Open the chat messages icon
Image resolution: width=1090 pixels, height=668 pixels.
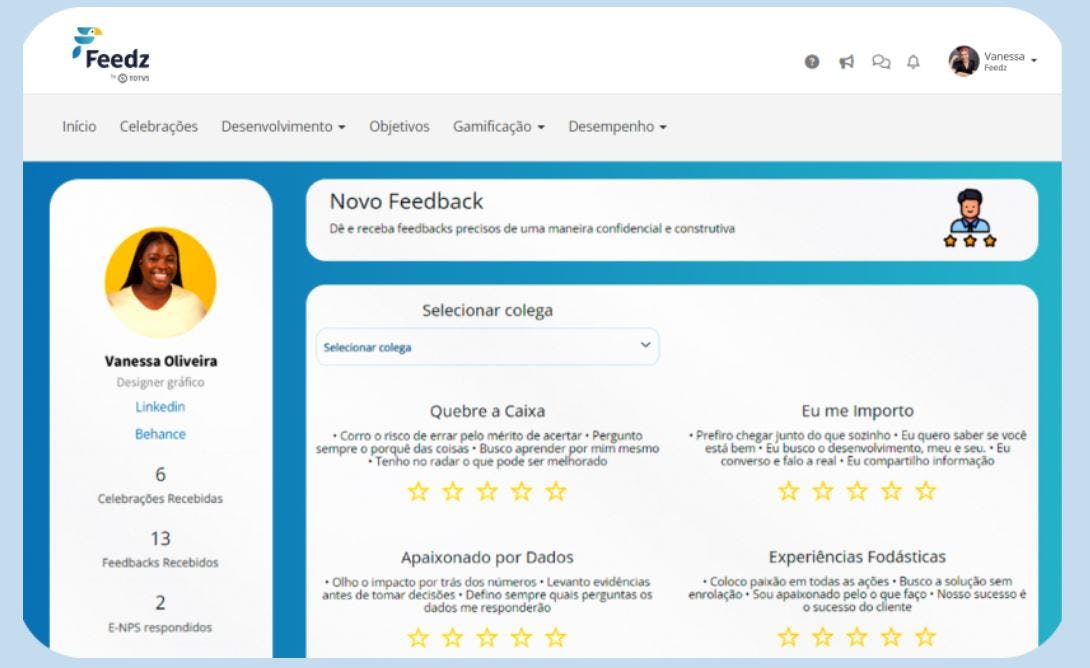pos(881,61)
